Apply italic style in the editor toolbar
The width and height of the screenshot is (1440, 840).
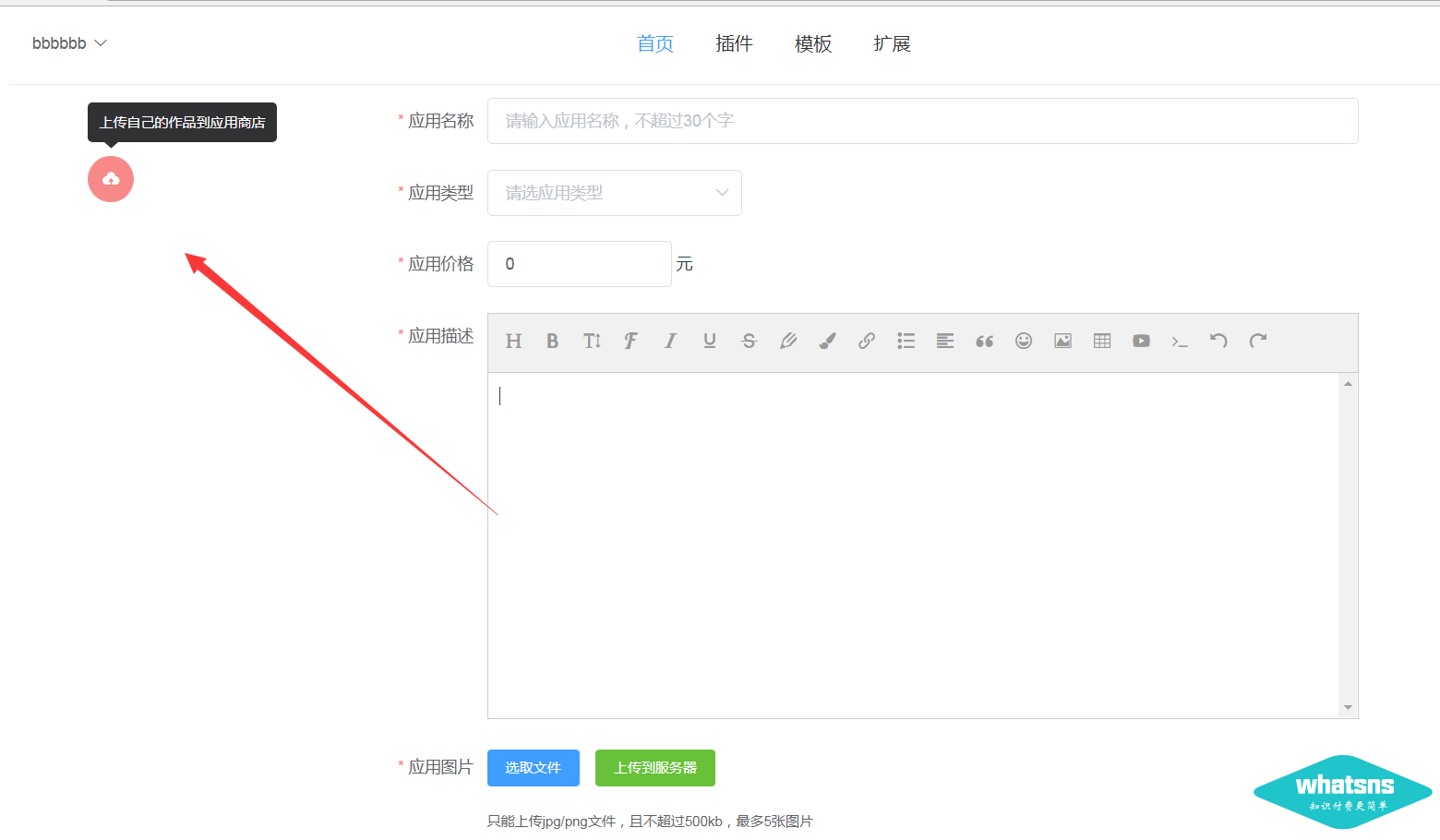(x=670, y=341)
